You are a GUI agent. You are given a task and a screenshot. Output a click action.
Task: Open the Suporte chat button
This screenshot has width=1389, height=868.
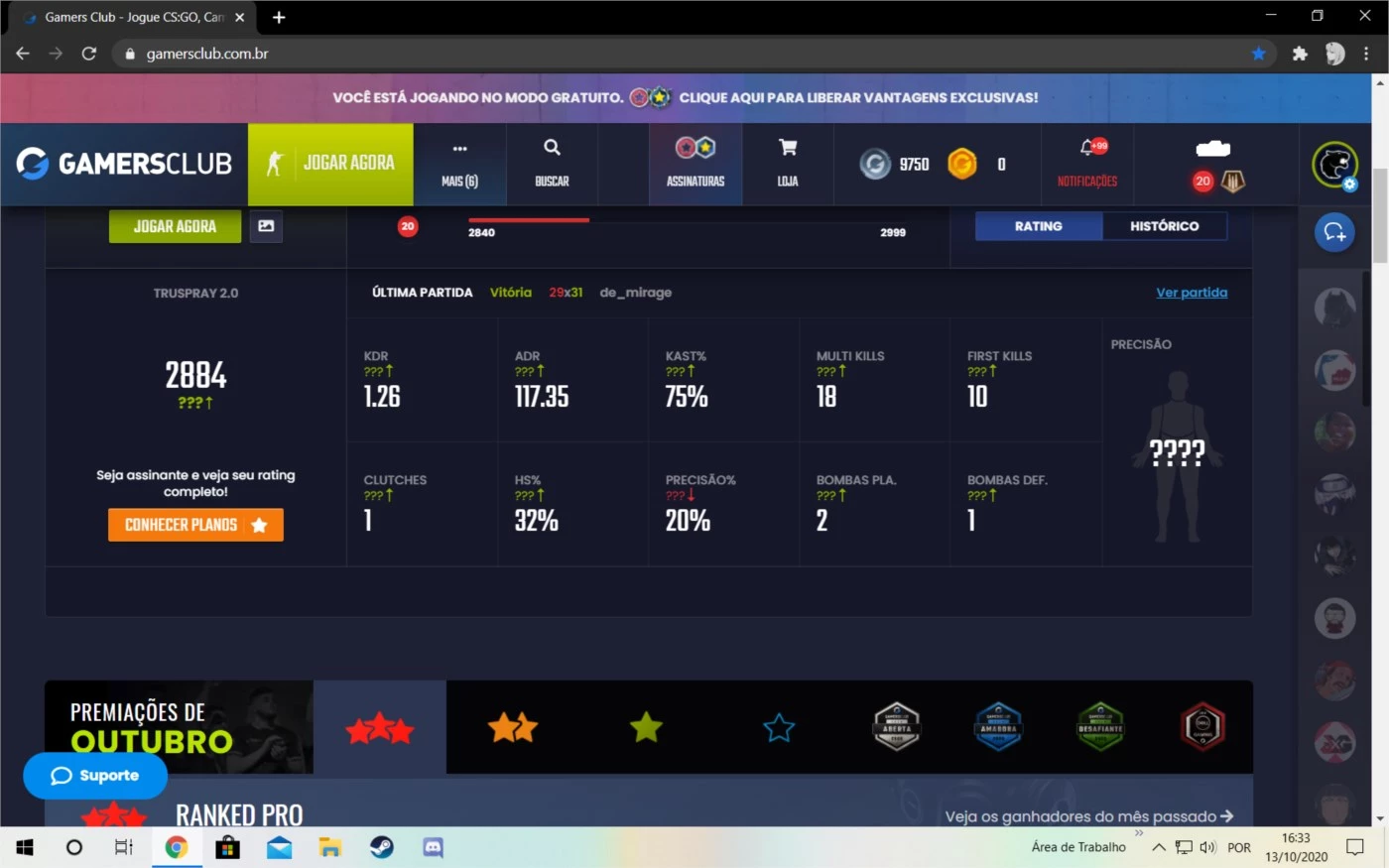tap(95, 776)
